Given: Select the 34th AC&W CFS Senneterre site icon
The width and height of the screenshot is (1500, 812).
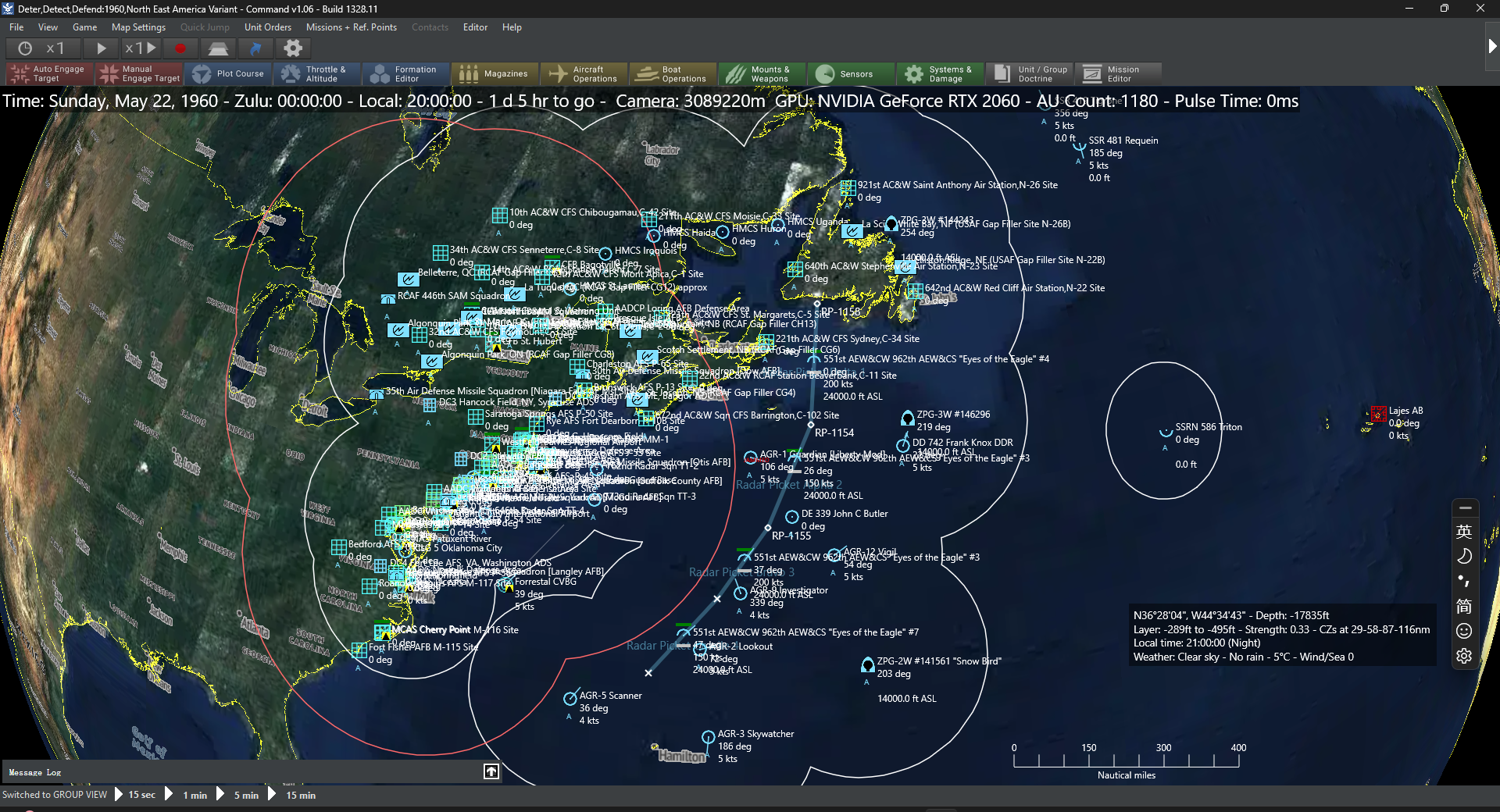Looking at the screenshot, I should (441, 252).
